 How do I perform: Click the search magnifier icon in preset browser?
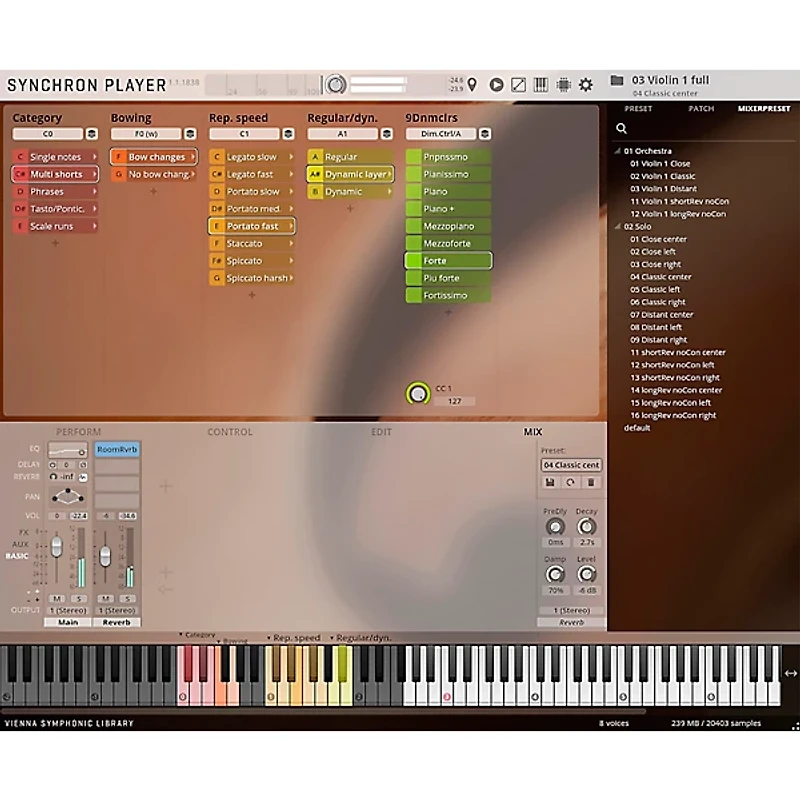pos(621,129)
